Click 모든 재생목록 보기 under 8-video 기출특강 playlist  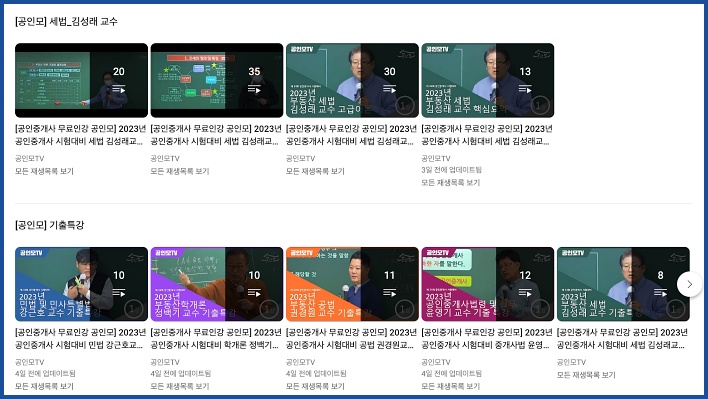586,375
